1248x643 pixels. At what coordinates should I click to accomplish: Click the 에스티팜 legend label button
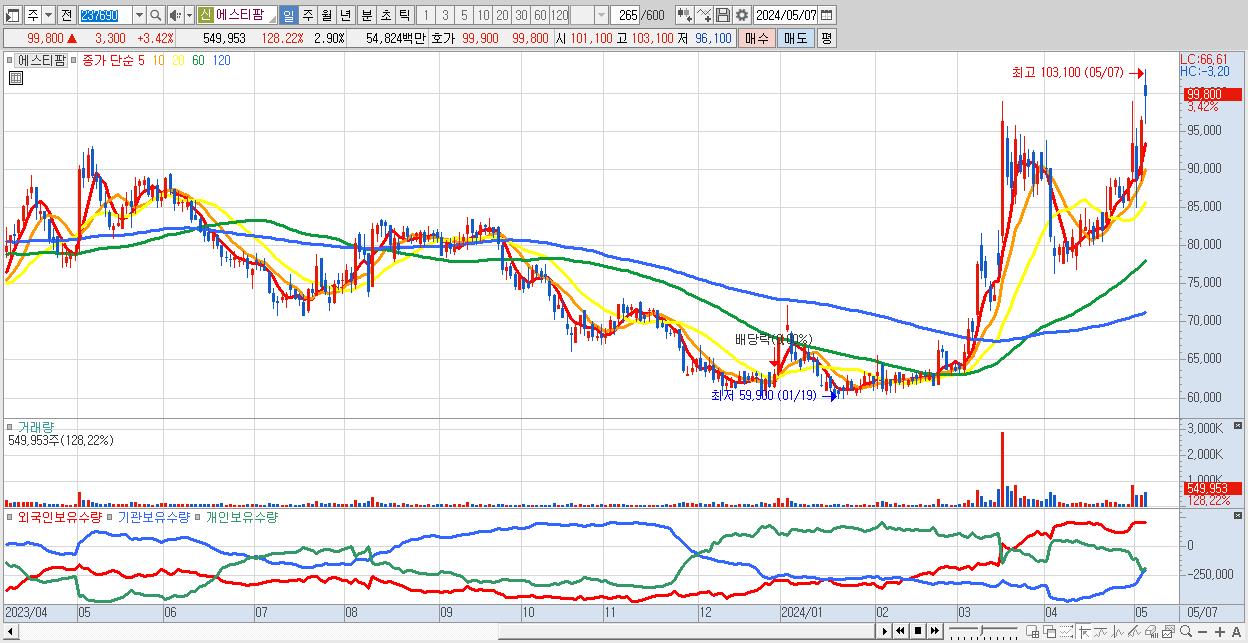coord(39,60)
